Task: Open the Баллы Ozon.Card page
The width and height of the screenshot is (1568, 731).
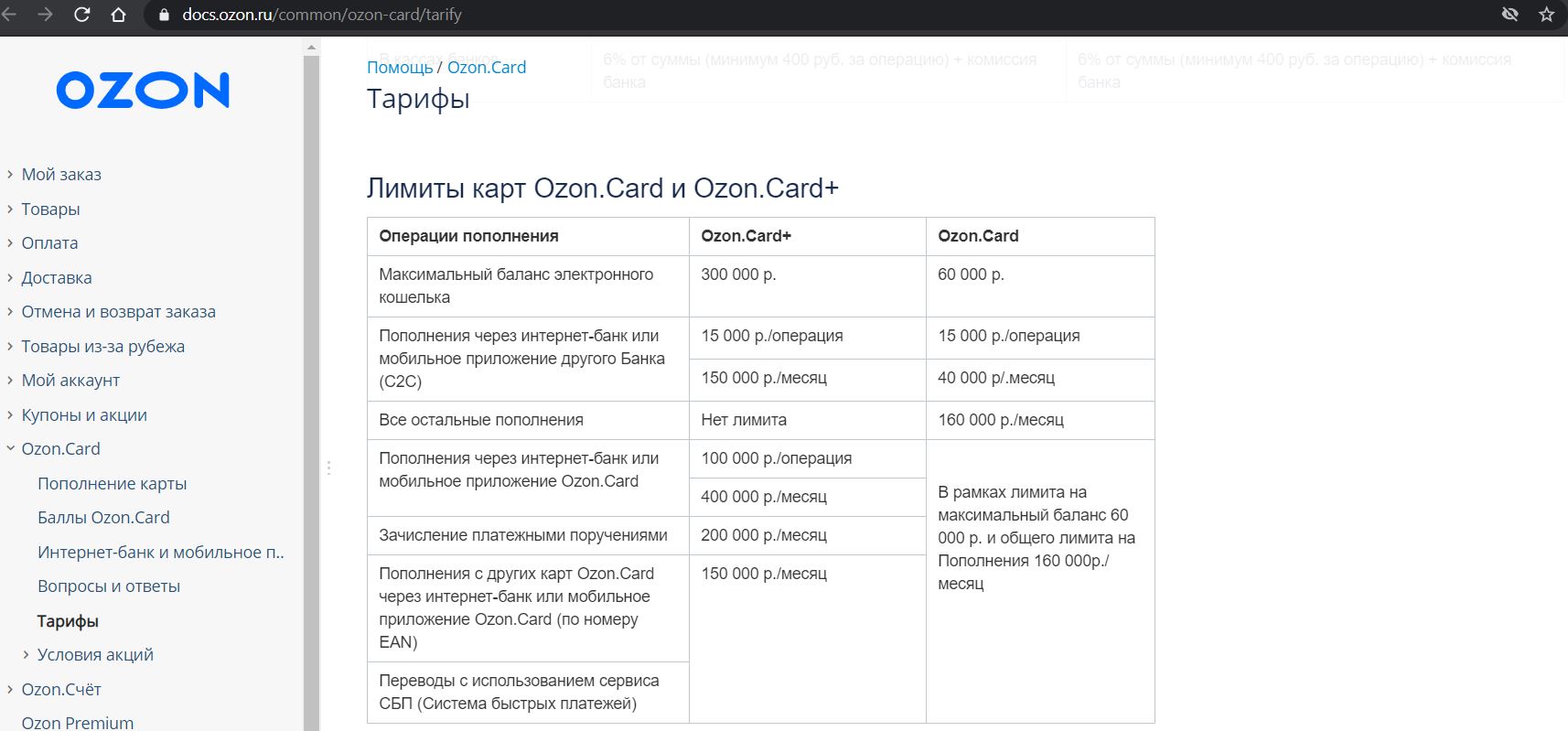Action: pyautogui.click(x=103, y=517)
